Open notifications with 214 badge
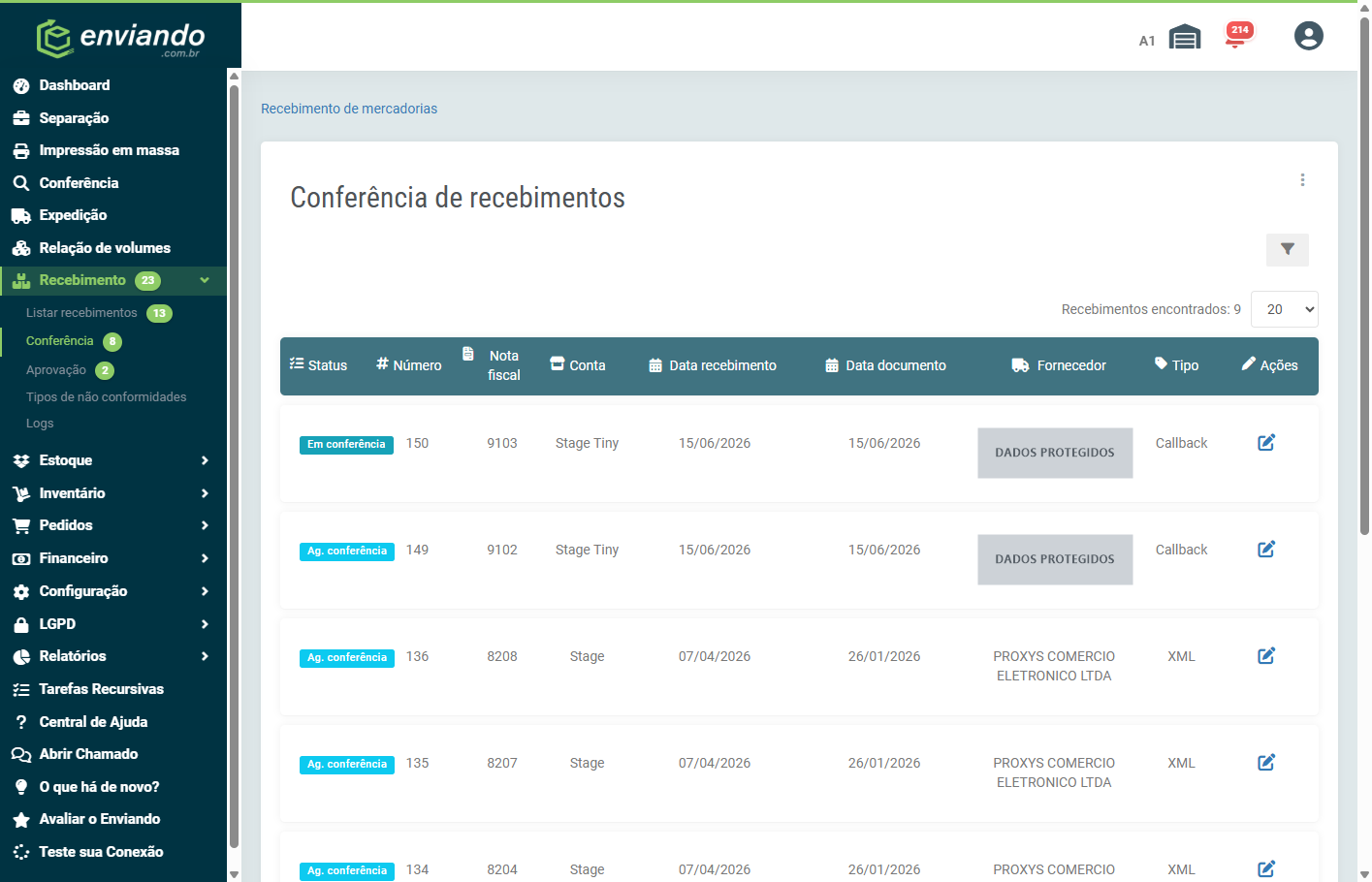The width and height of the screenshot is (1372, 882). pyautogui.click(x=1238, y=36)
